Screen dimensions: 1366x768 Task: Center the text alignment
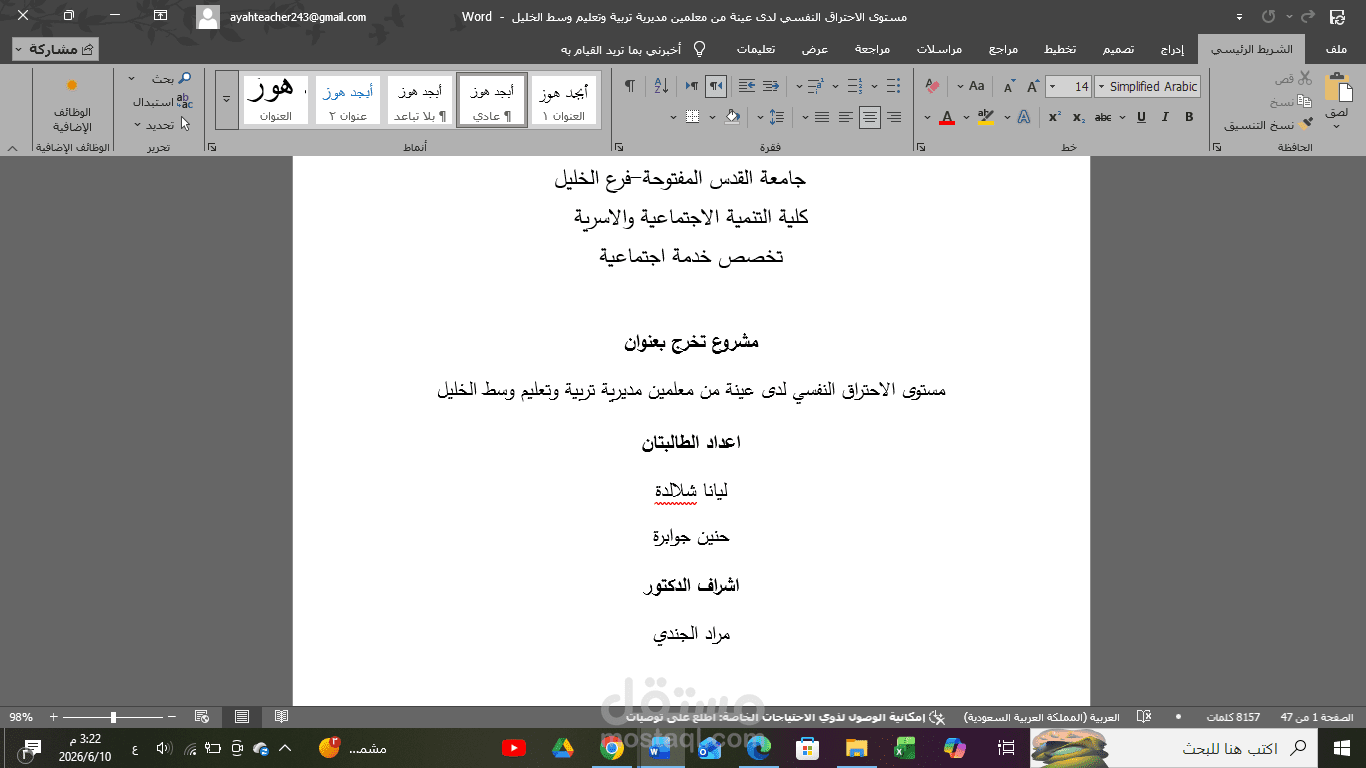click(870, 117)
